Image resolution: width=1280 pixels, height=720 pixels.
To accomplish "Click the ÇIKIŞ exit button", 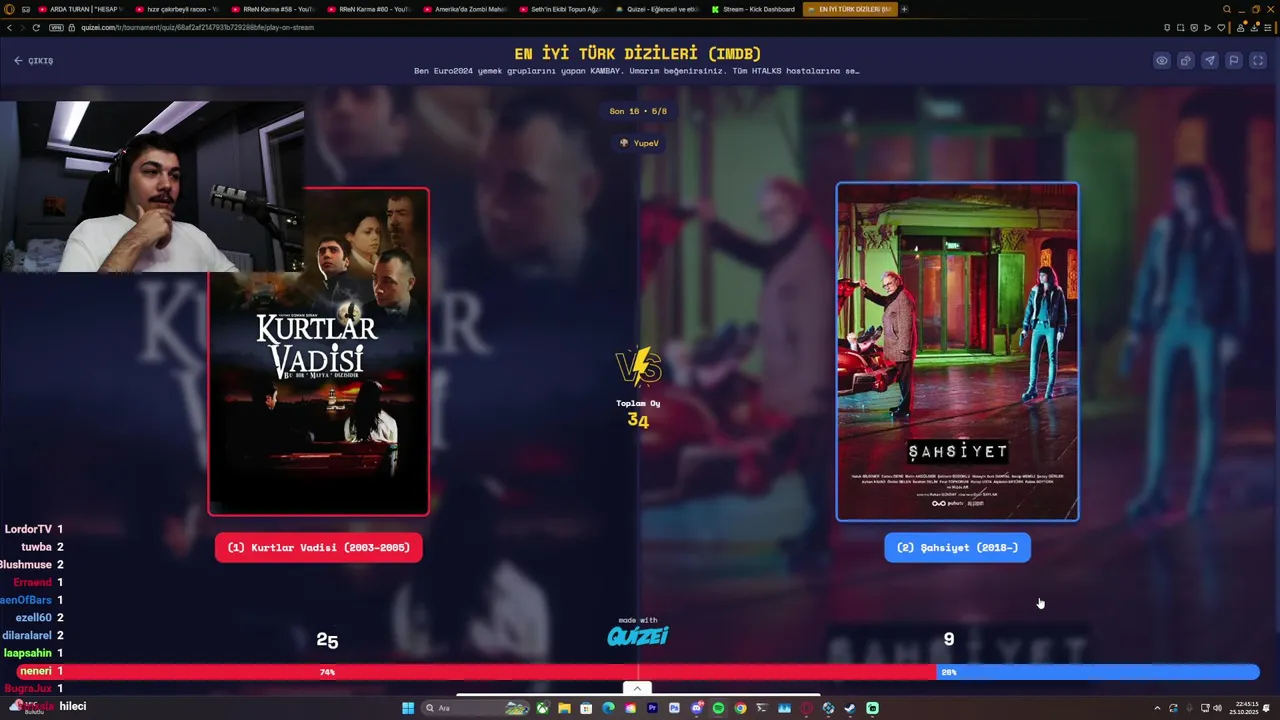I will (x=33, y=61).
